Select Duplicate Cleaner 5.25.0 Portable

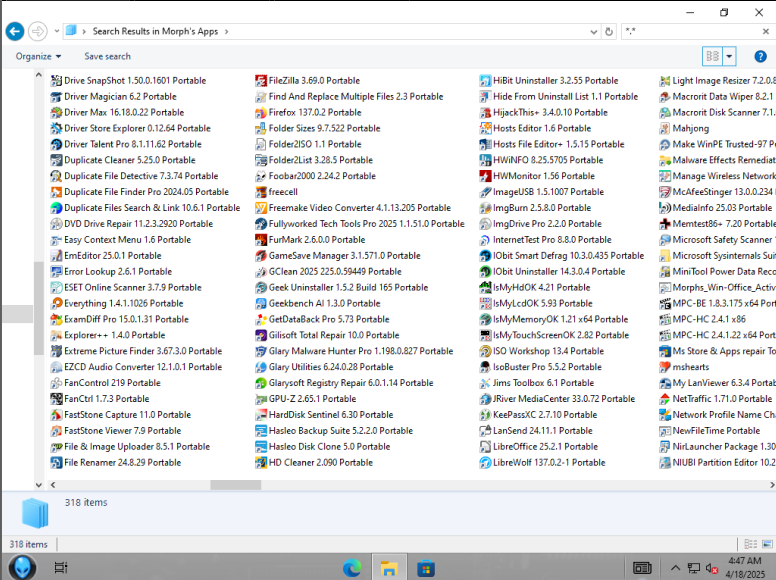(123, 160)
